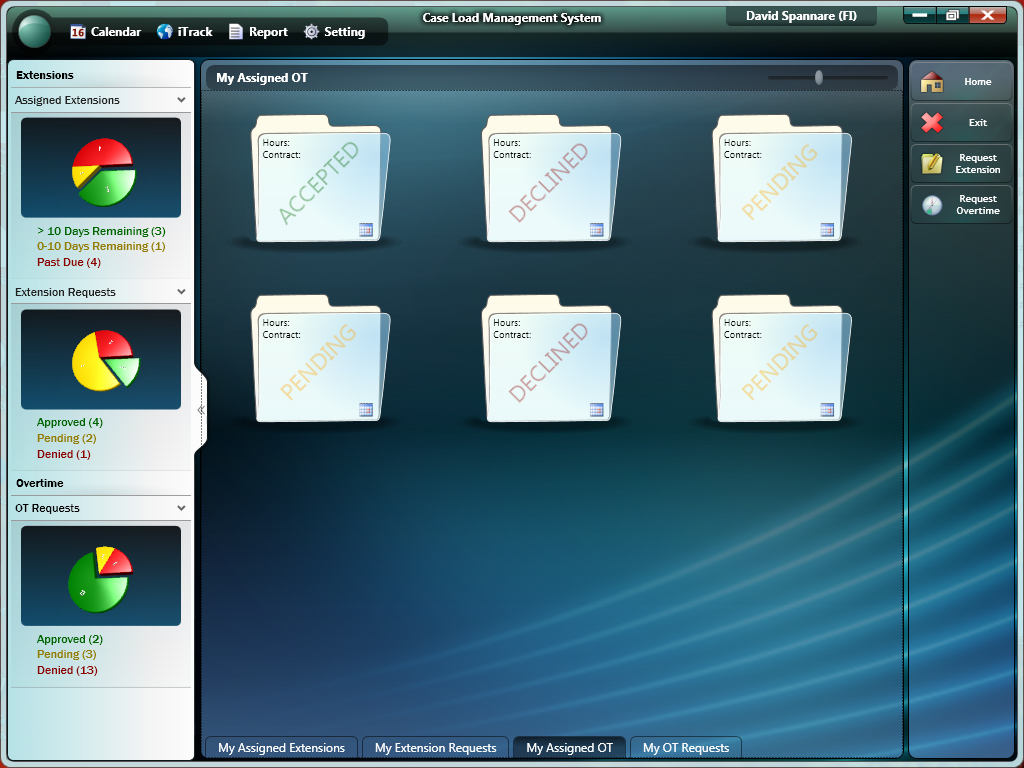This screenshot has width=1024, height=768.
Task: Click the green orb application button
Action: click(36, 30)
